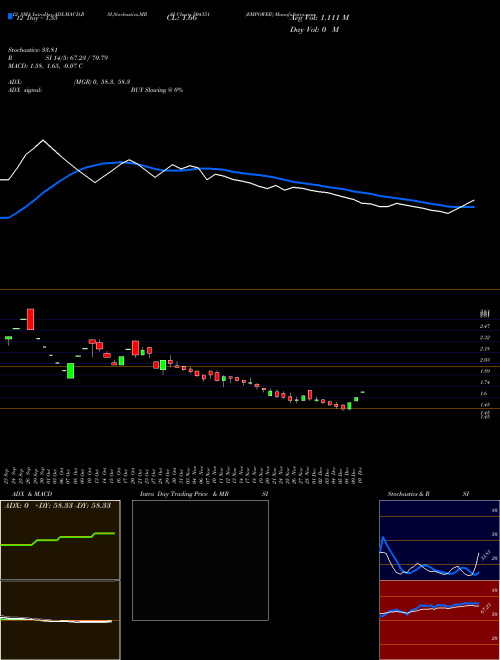Click the "ADX: 0 +DY: 58.33 -DY: 58.33" header
This screenshot has height=660, width=500.
click(58, 506)
